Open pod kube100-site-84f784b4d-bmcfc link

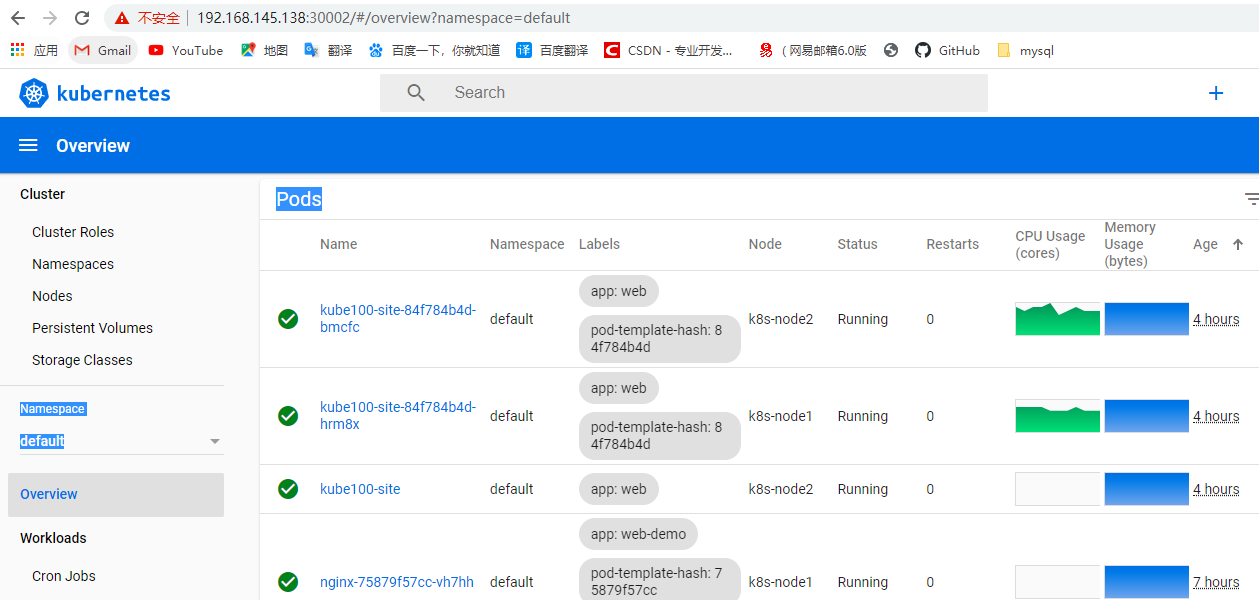coord(398,319)
